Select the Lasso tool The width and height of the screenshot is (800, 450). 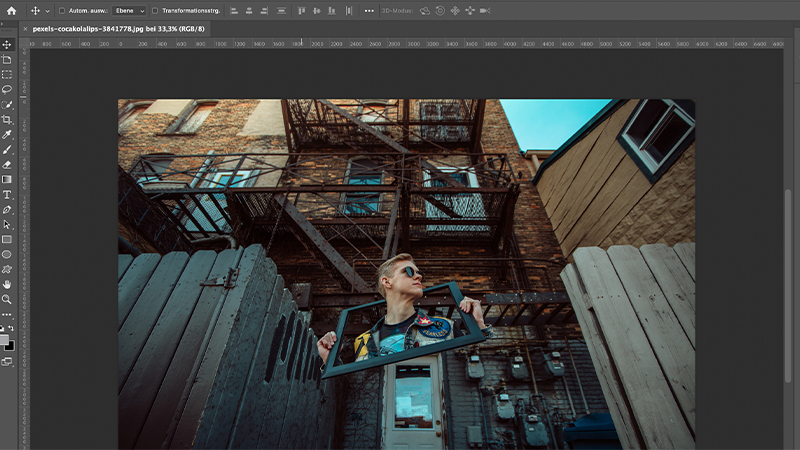click(x=7, y=89)
